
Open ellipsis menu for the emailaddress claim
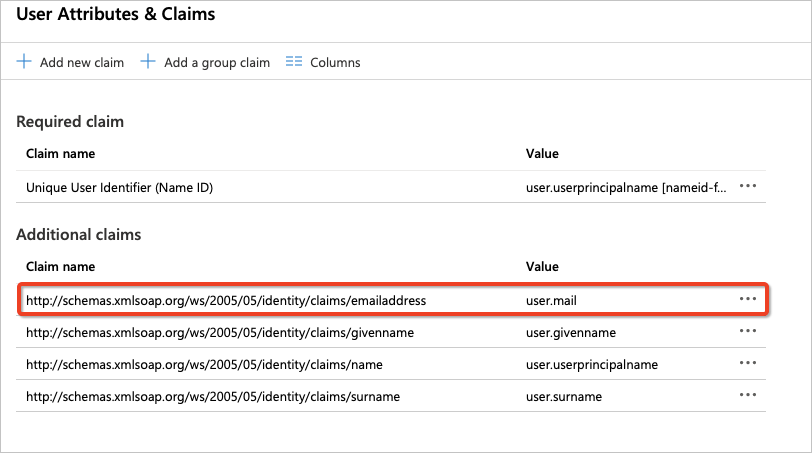click(x=747, y=299)
